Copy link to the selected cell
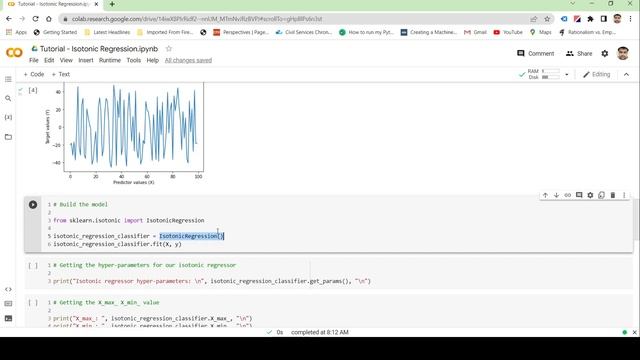This screenshot has height=360, width=640. click(568, 195)
